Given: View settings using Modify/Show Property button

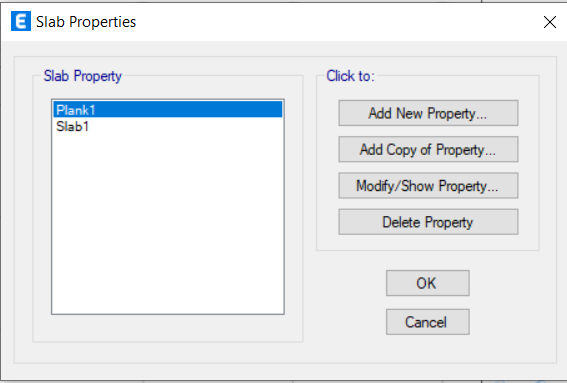Looking at the screenshot, I should [x=428, y=186].
